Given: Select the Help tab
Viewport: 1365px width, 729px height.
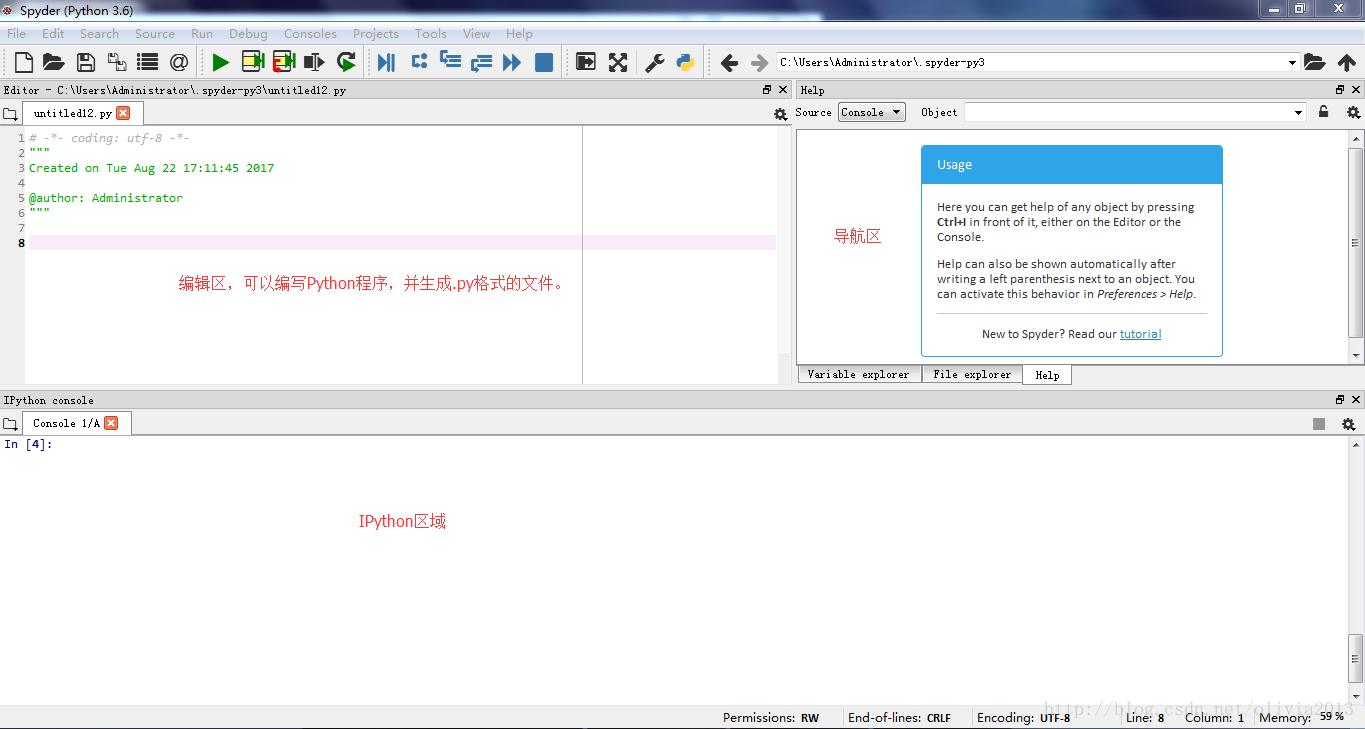Looking at the screenshot, I should point(1047,375).
